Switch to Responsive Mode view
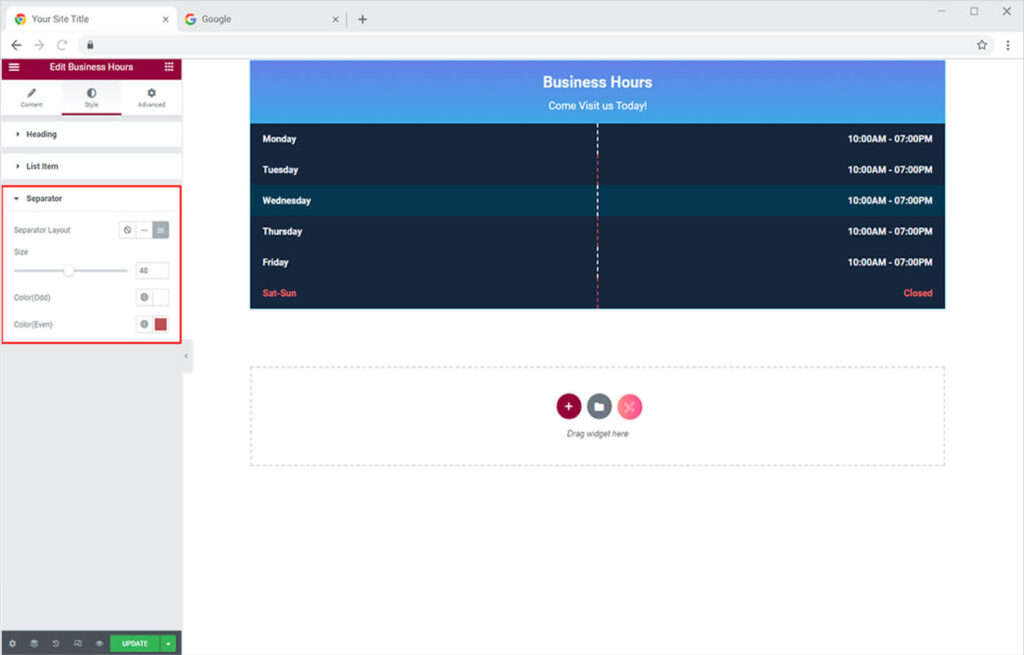This screenshot has width=1024, height=655. [78, 644]
